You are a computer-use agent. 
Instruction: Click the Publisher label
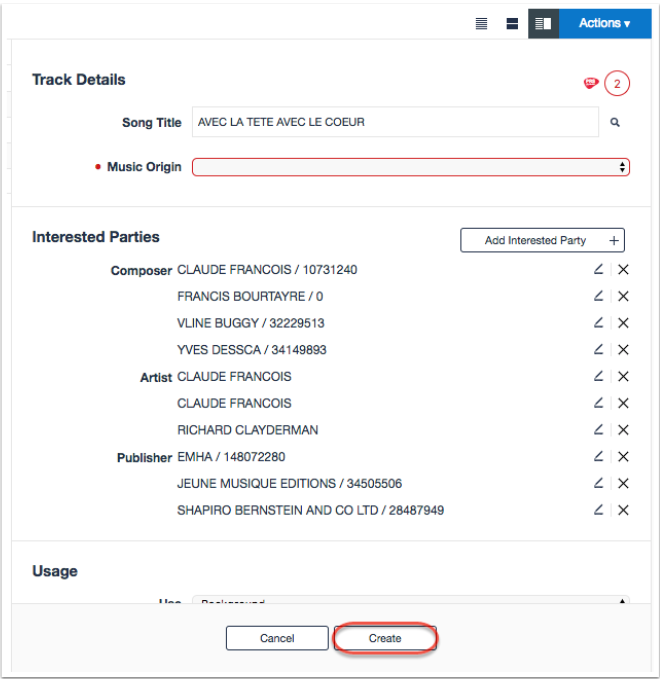pyautogui.click(x=144, y=458)
